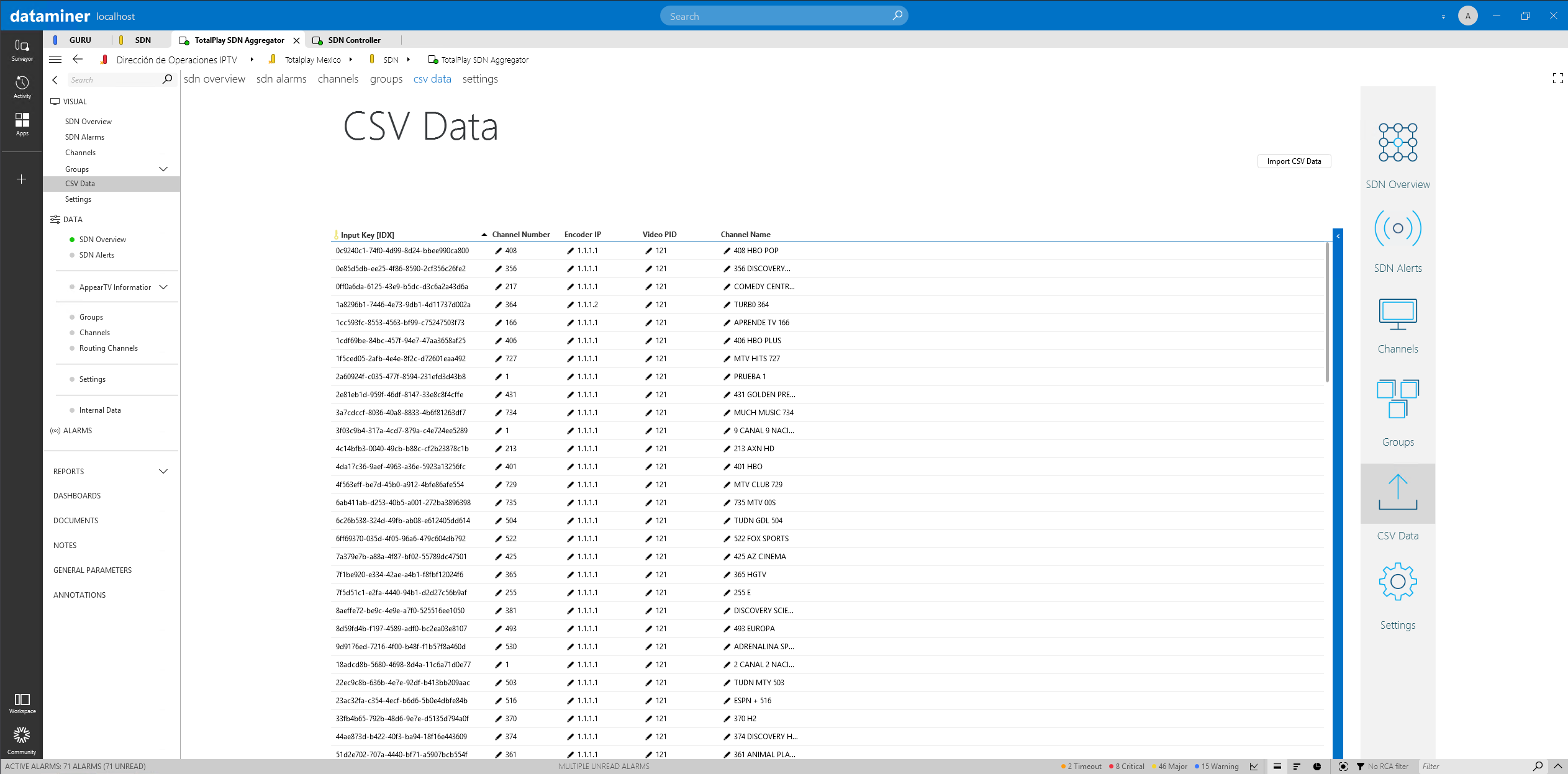Expand breadcrumb arrow after SDN
Viewport: 1568px width, 774px height.
click(x=408, y=60)
